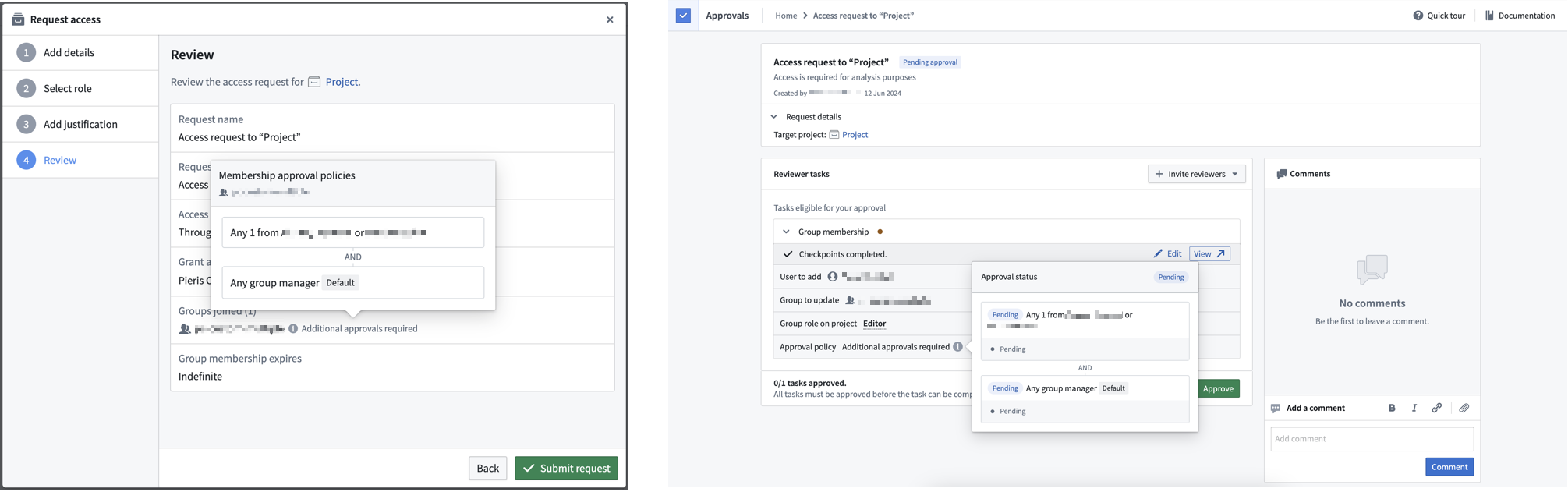Insert a link in comment
Viewport: 1568px width, 492px height.
point(1436,408)
